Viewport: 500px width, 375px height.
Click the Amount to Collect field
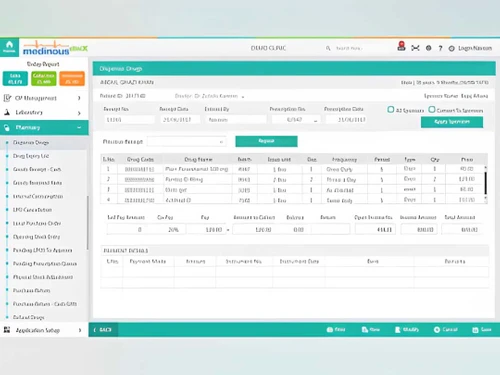coord(254,230)
